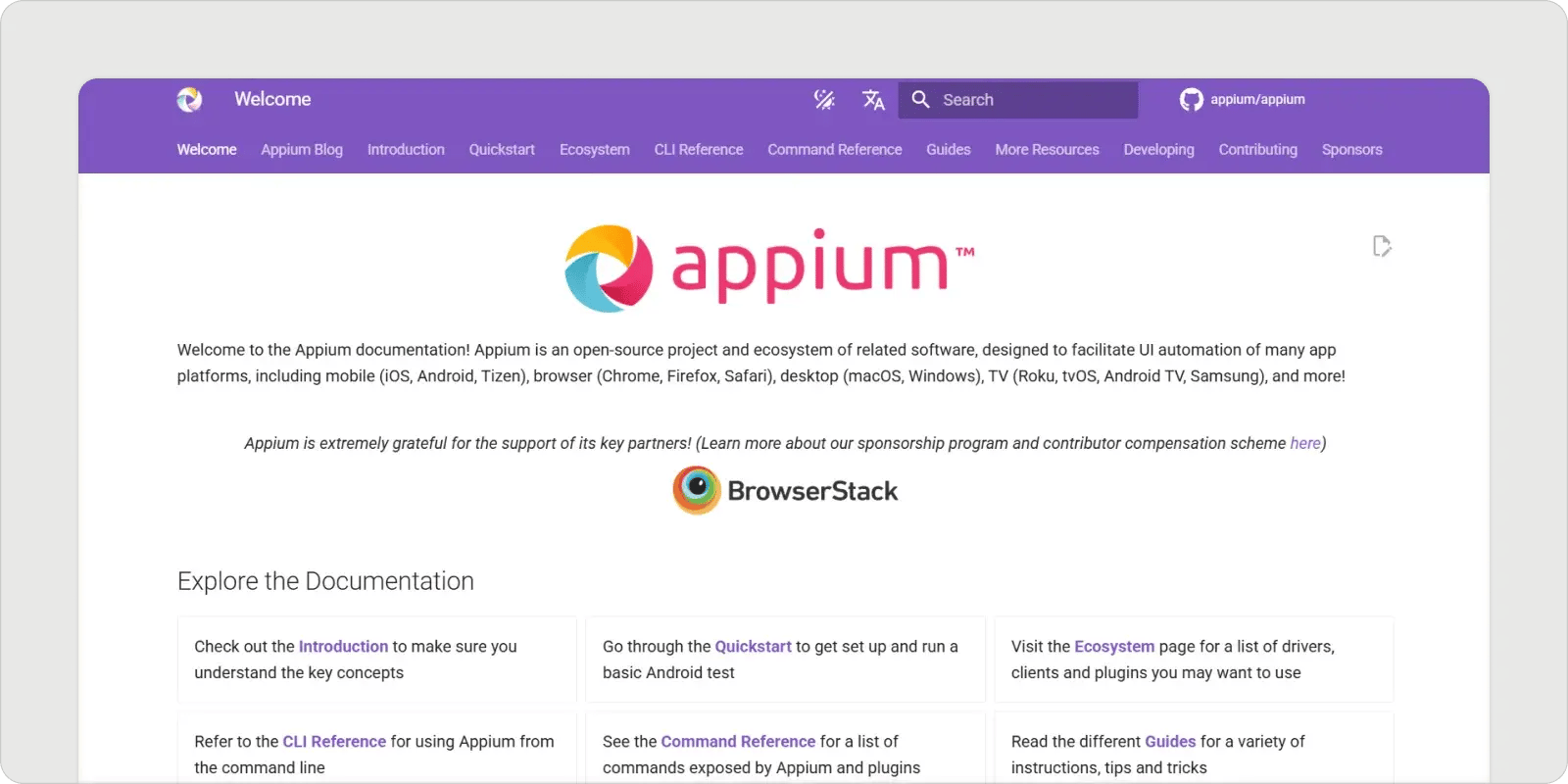Toggle the color scheme icon

coord(824,99)
